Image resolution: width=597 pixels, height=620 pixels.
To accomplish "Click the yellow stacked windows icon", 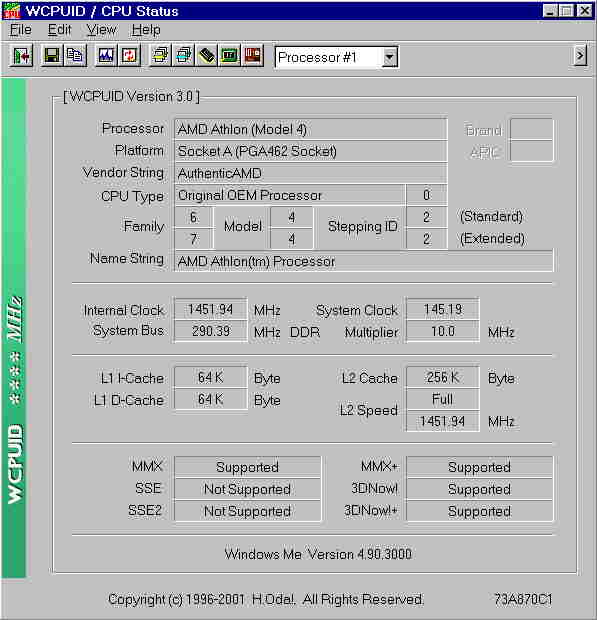I will tap(160, 56).
